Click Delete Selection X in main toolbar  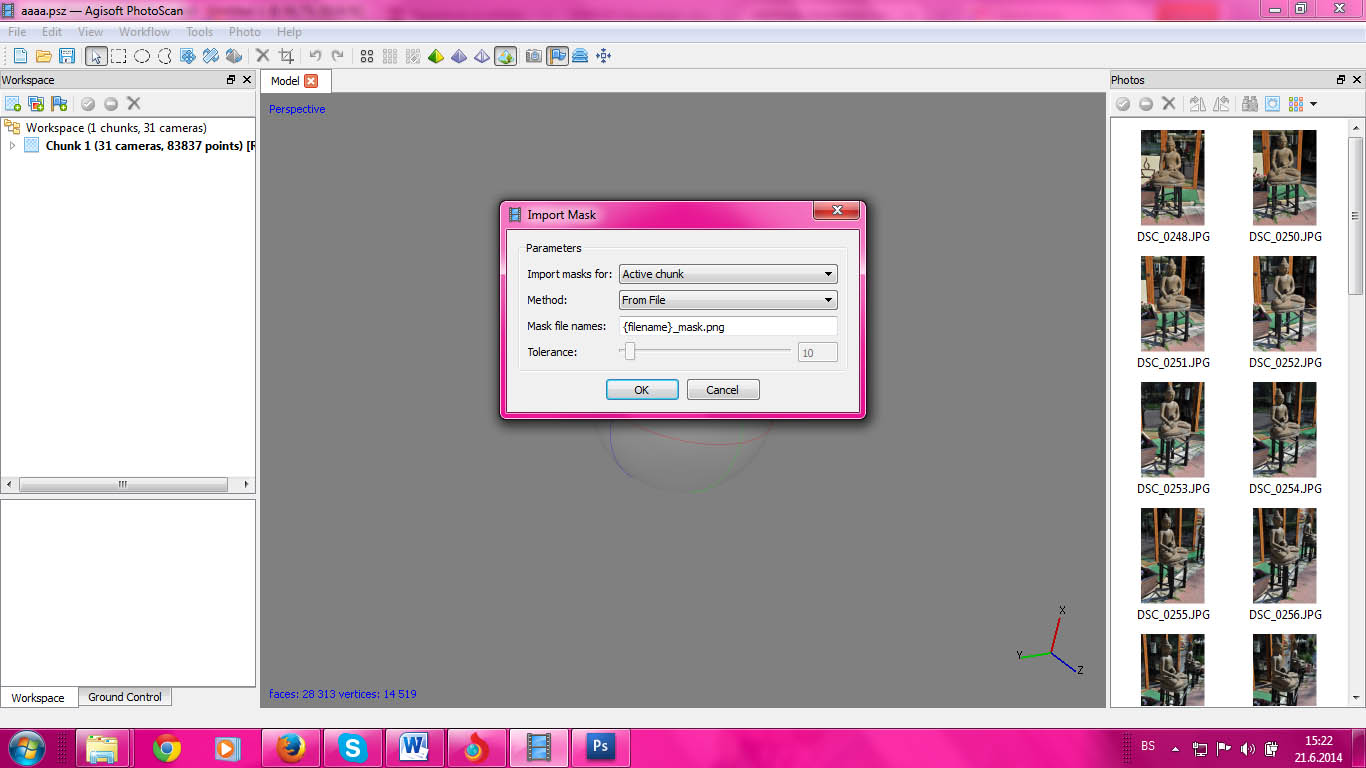(263, 56)
